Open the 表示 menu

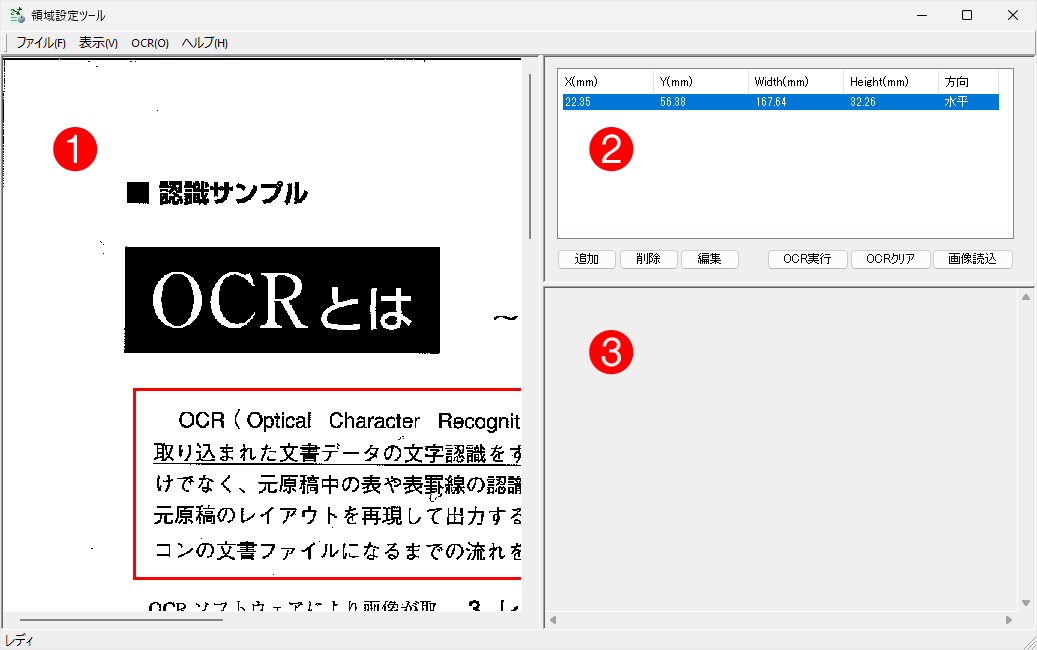tap(98, 43)
